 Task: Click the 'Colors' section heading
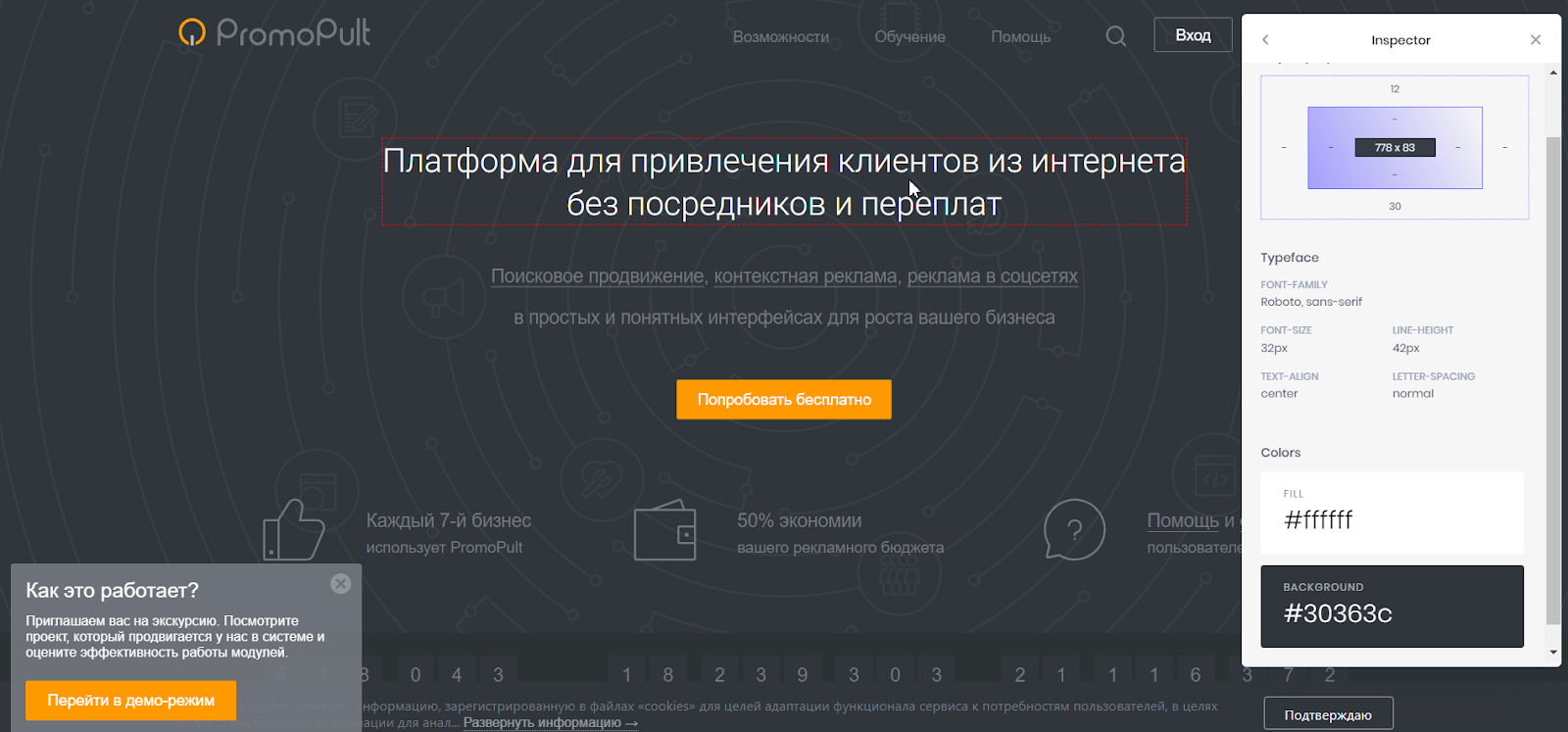pos(1281,453)
